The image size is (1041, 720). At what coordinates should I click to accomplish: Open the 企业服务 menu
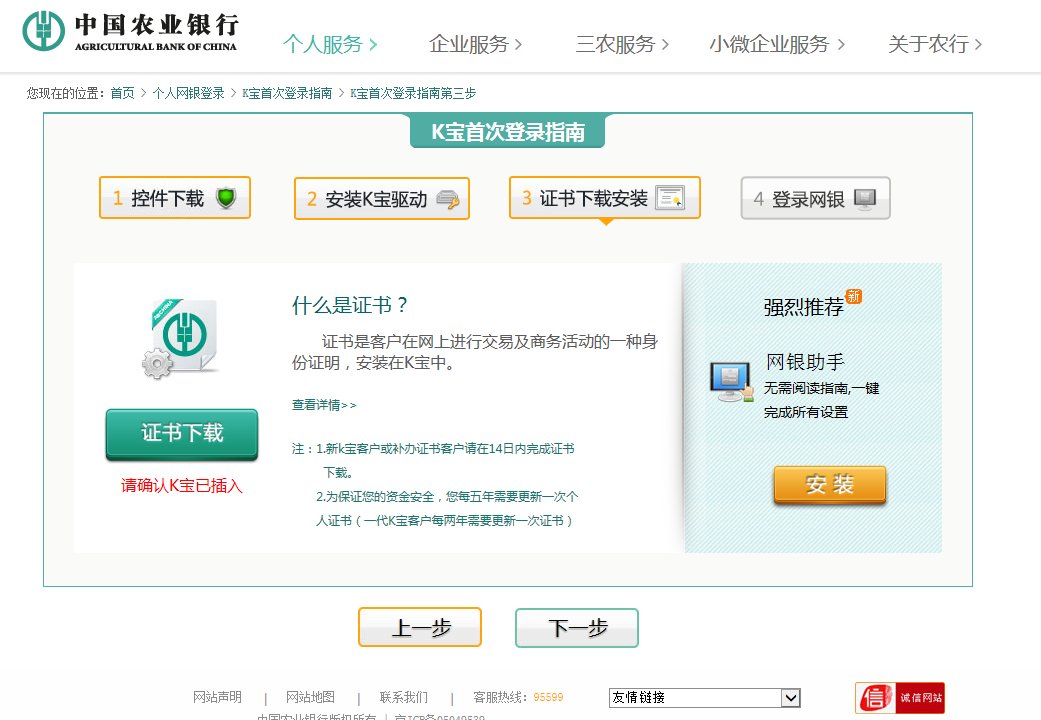(x=473, y=44)
